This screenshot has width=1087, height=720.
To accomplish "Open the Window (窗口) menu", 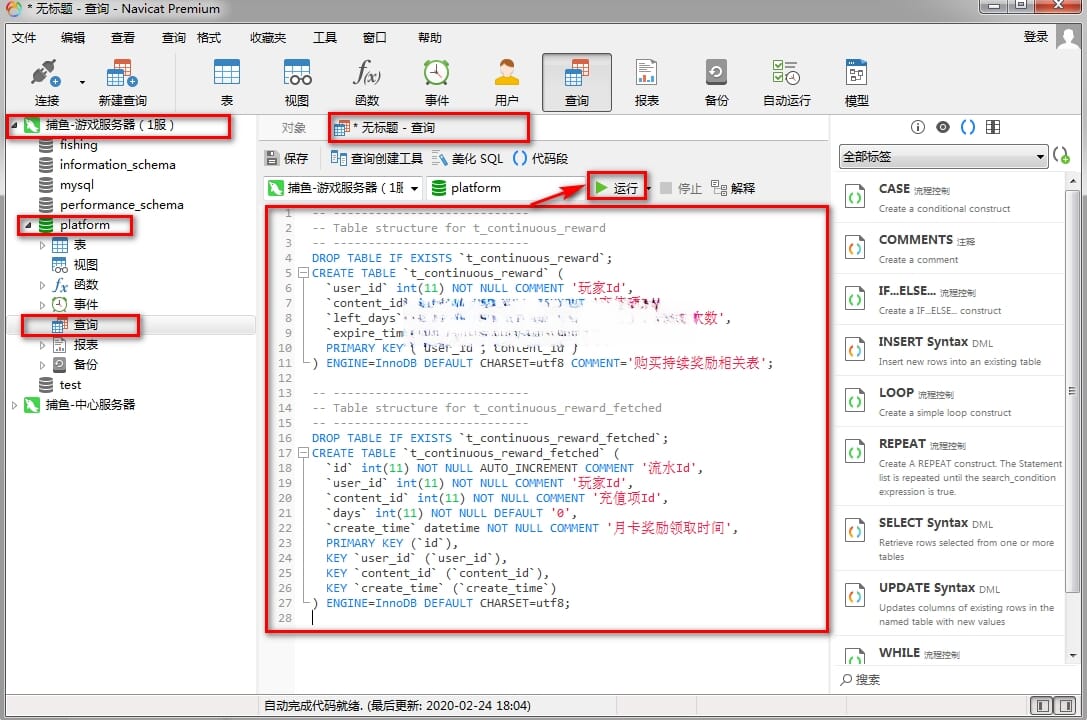I will click(374, 37).
